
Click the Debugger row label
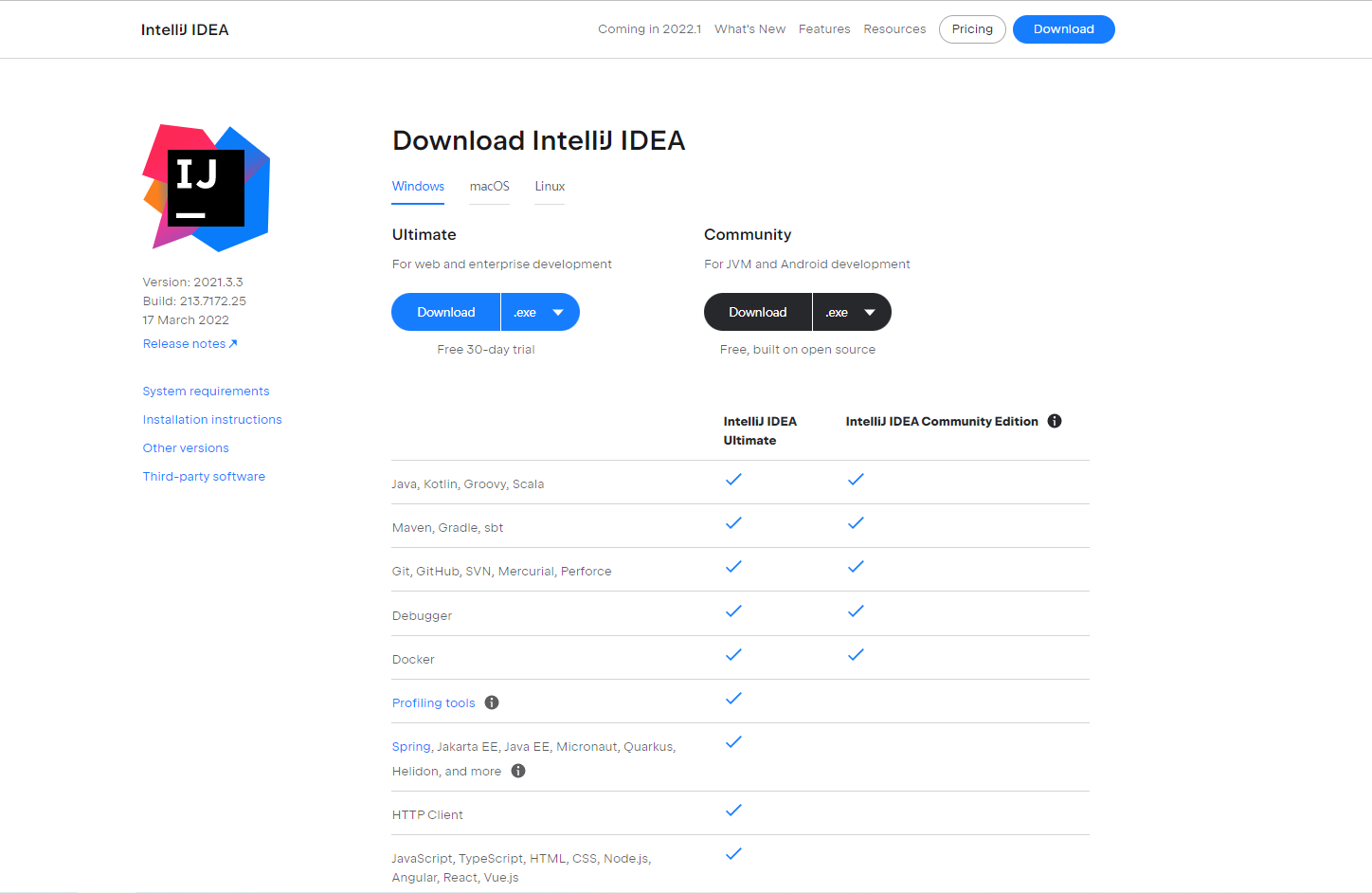coord(422,616)
